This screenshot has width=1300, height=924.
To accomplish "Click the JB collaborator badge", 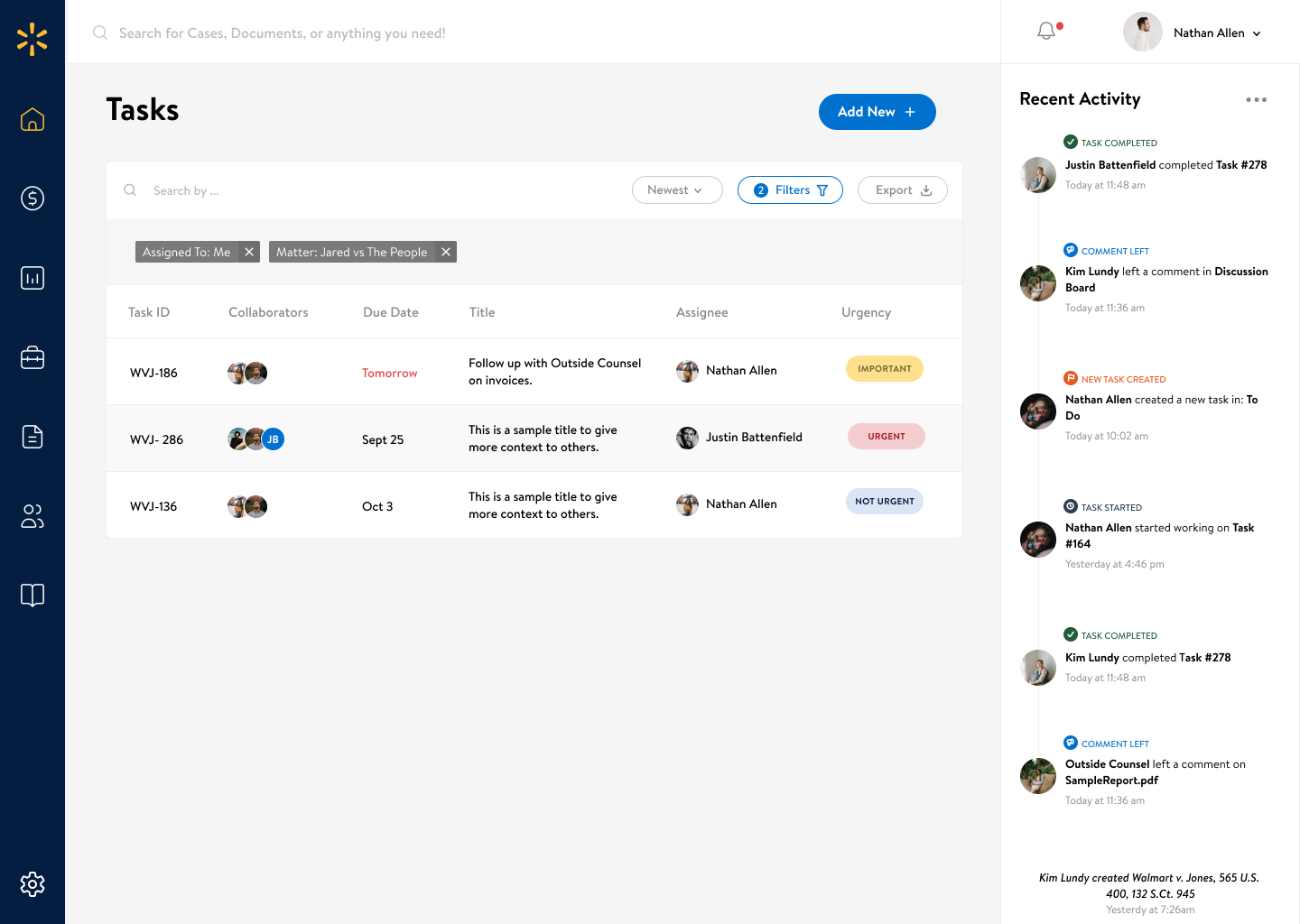I will [x=273, y=439].
